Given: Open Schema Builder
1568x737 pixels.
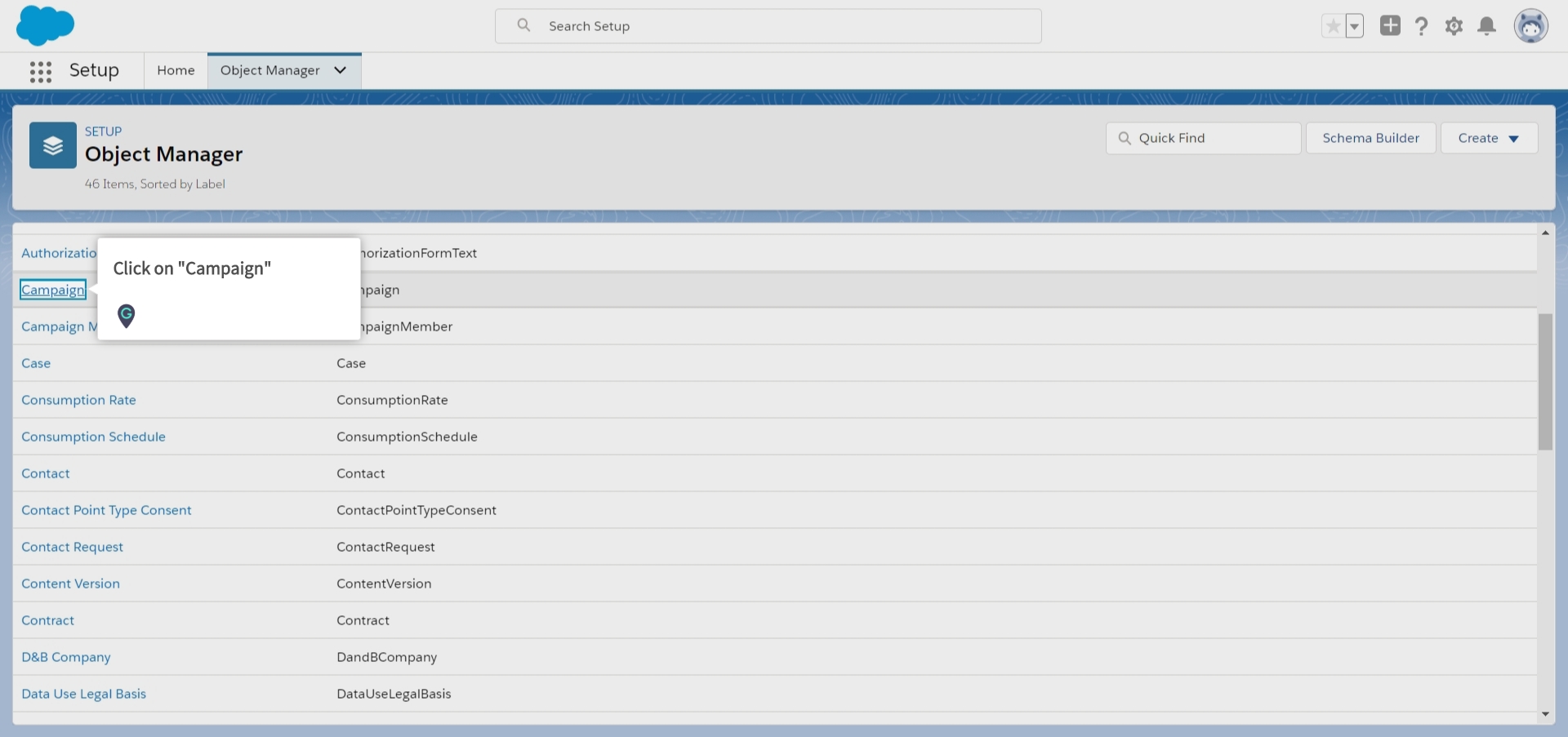Looking at the screenshot, I should (x=1370, y=138).
